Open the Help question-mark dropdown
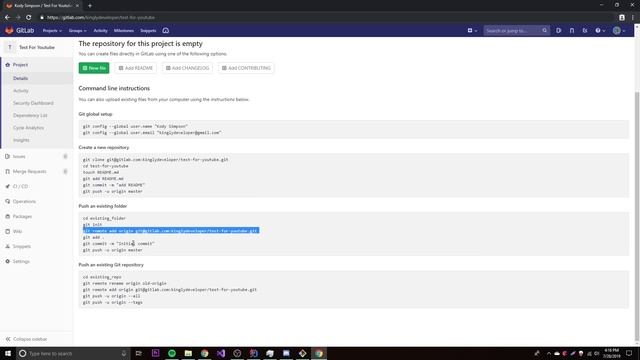Image resolution: width=640 pixels, height=360 pixels. 600,31
